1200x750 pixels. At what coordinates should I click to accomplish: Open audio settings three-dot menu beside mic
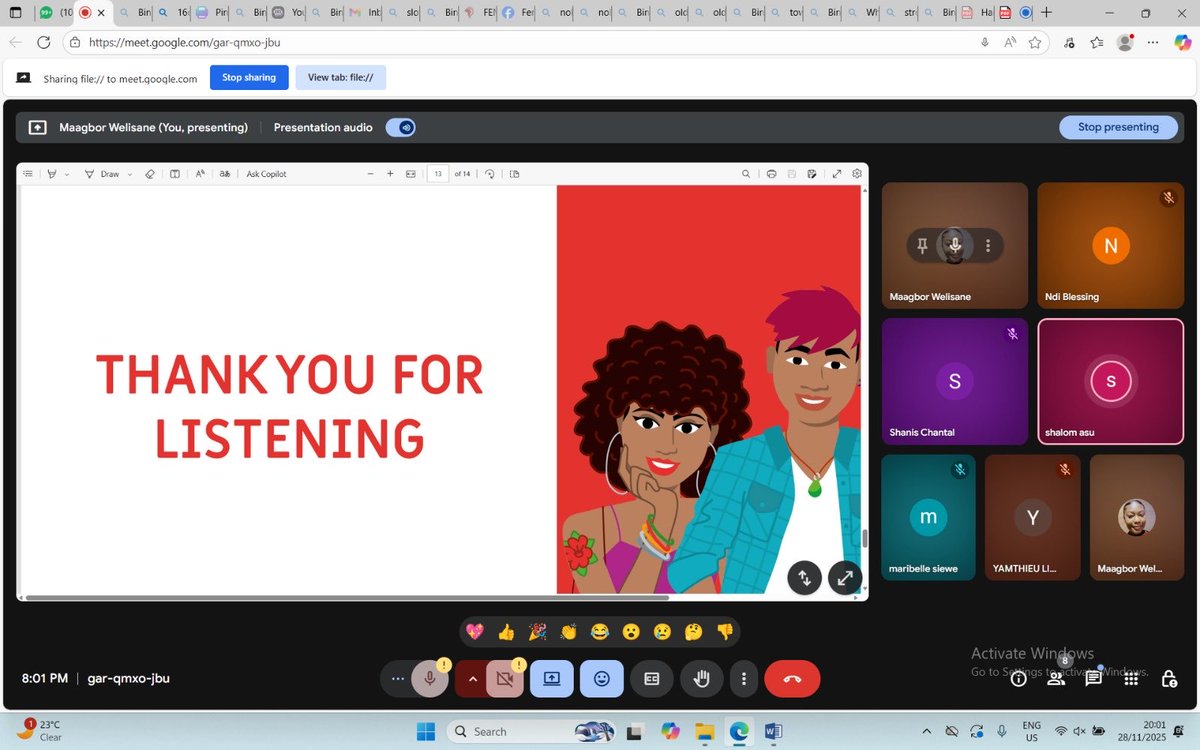[x=398, y=679]
